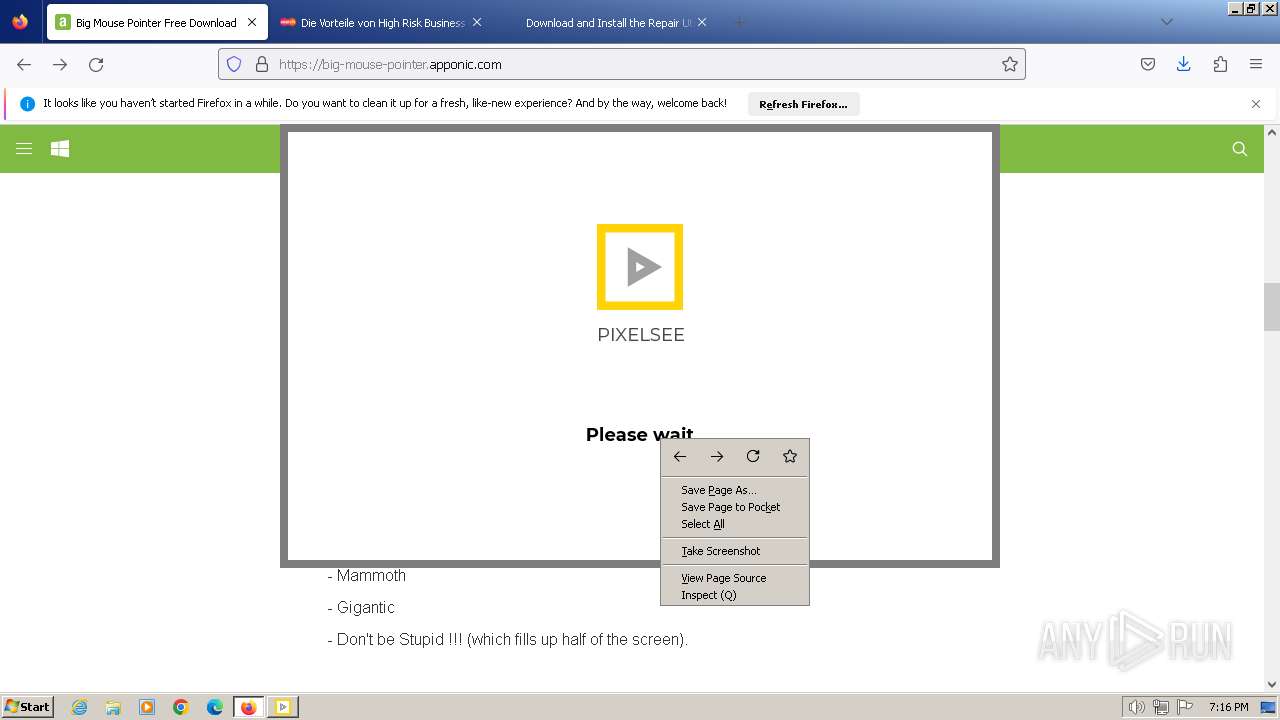Click the Windows Start button
1280x720 pixels.
pos(28,707)
